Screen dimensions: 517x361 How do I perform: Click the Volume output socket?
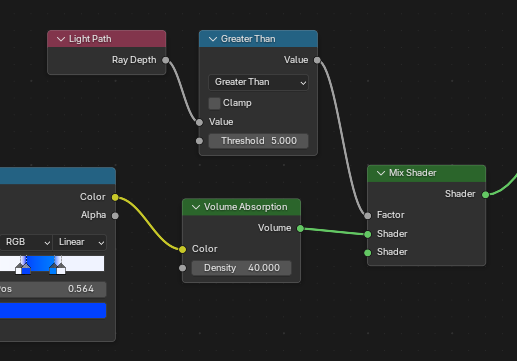[x=300, y=228]
